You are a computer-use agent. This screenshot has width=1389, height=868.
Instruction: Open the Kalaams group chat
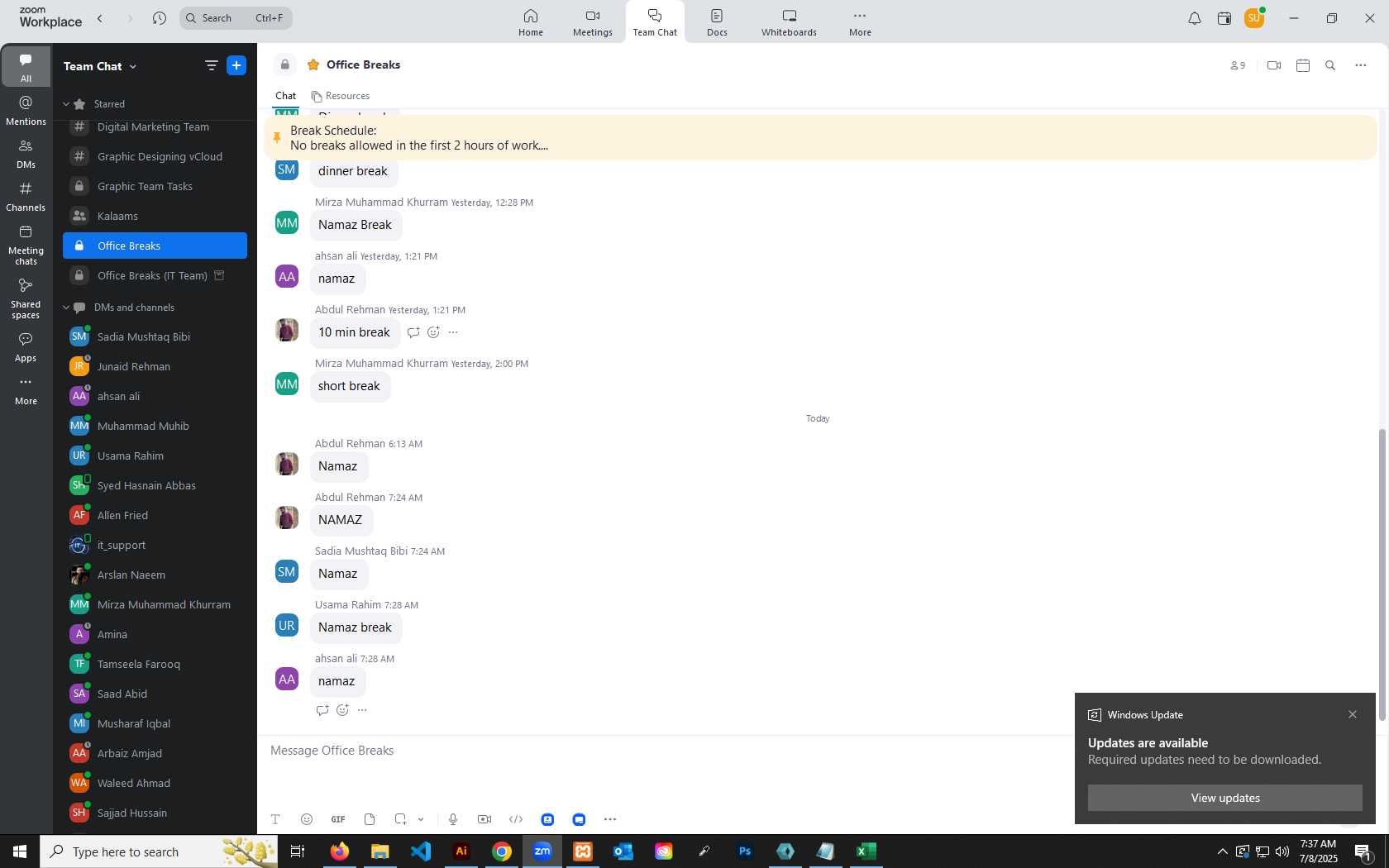[x=155, y=217]
